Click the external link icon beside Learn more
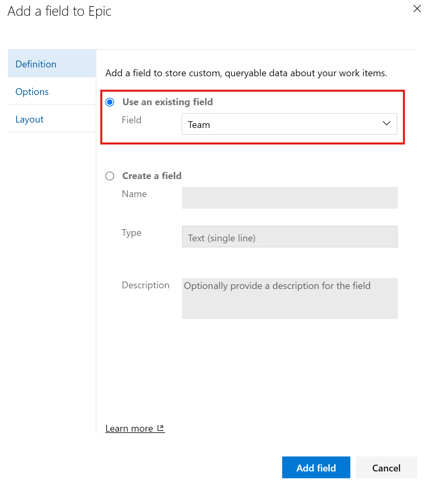The width and height of the screenshot is (426, 482). tap(160, 428)
